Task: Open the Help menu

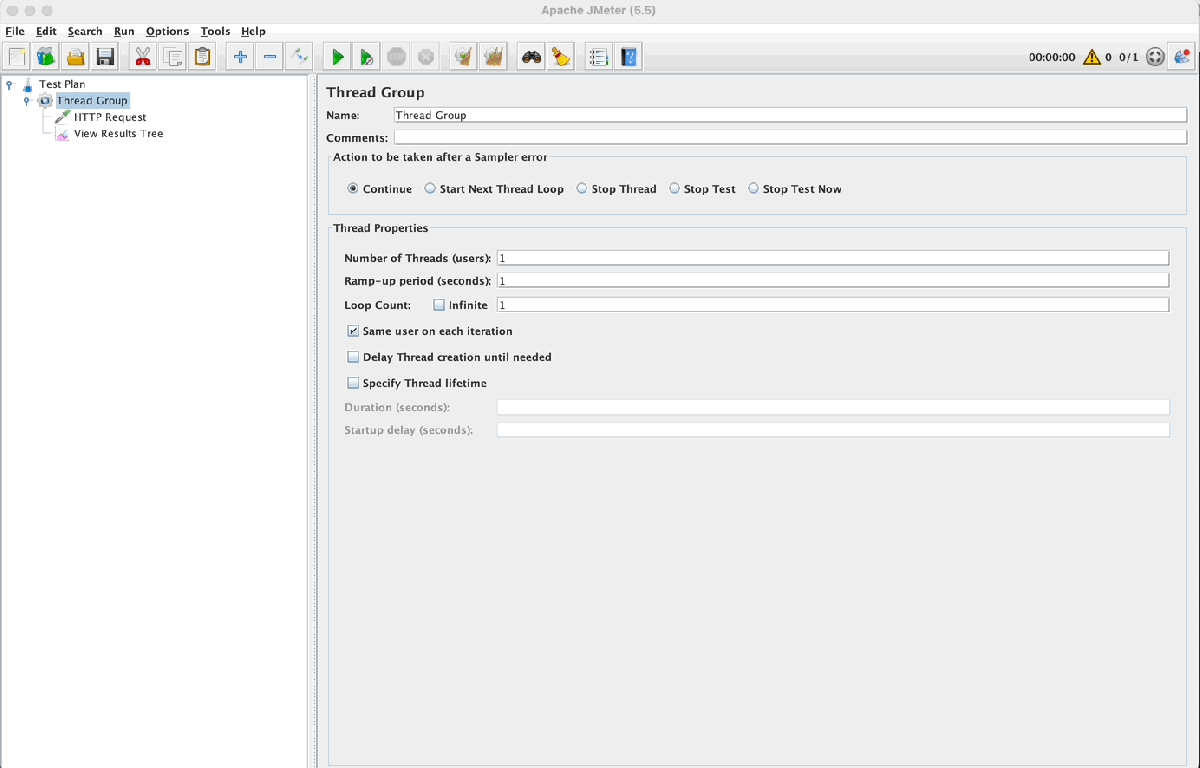Action: click(253, 31)
